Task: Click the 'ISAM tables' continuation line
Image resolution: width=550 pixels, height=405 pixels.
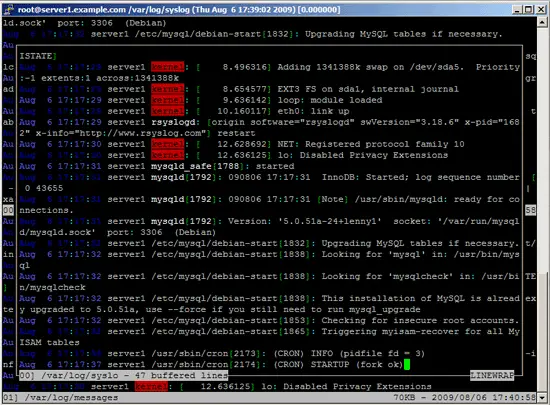Action: click(x=49, y=343)
